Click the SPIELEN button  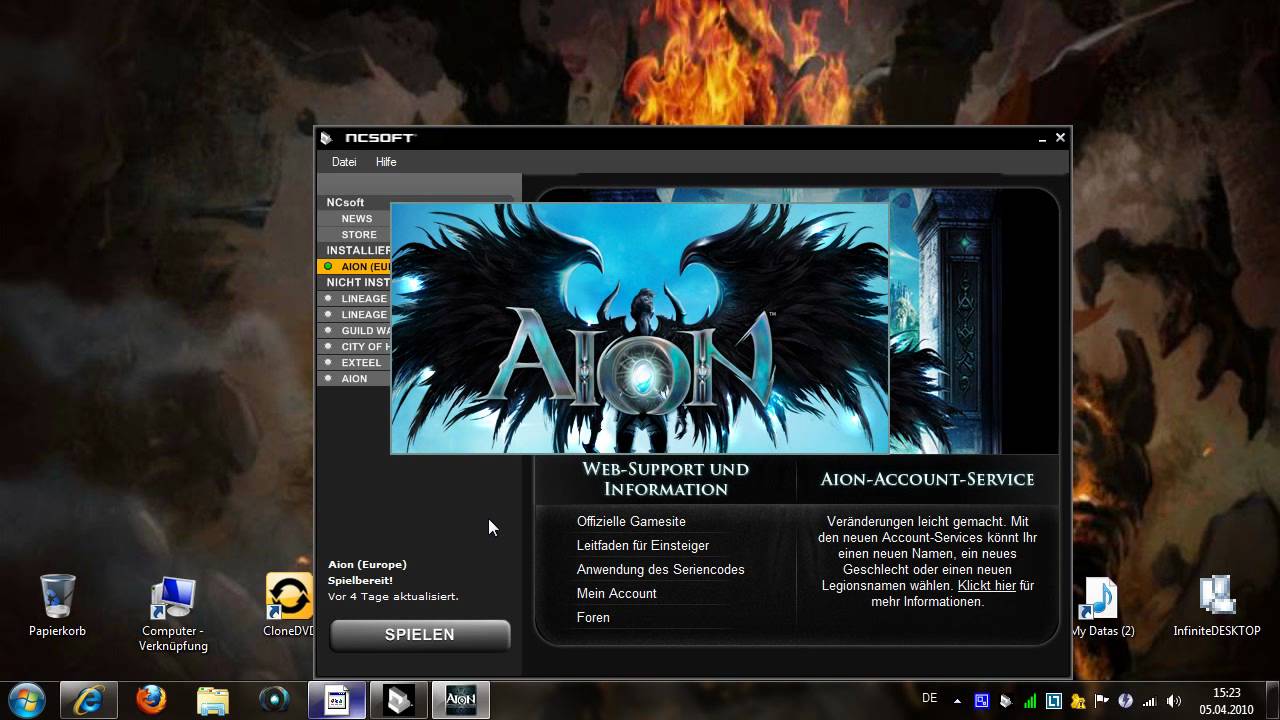(420, 635)
